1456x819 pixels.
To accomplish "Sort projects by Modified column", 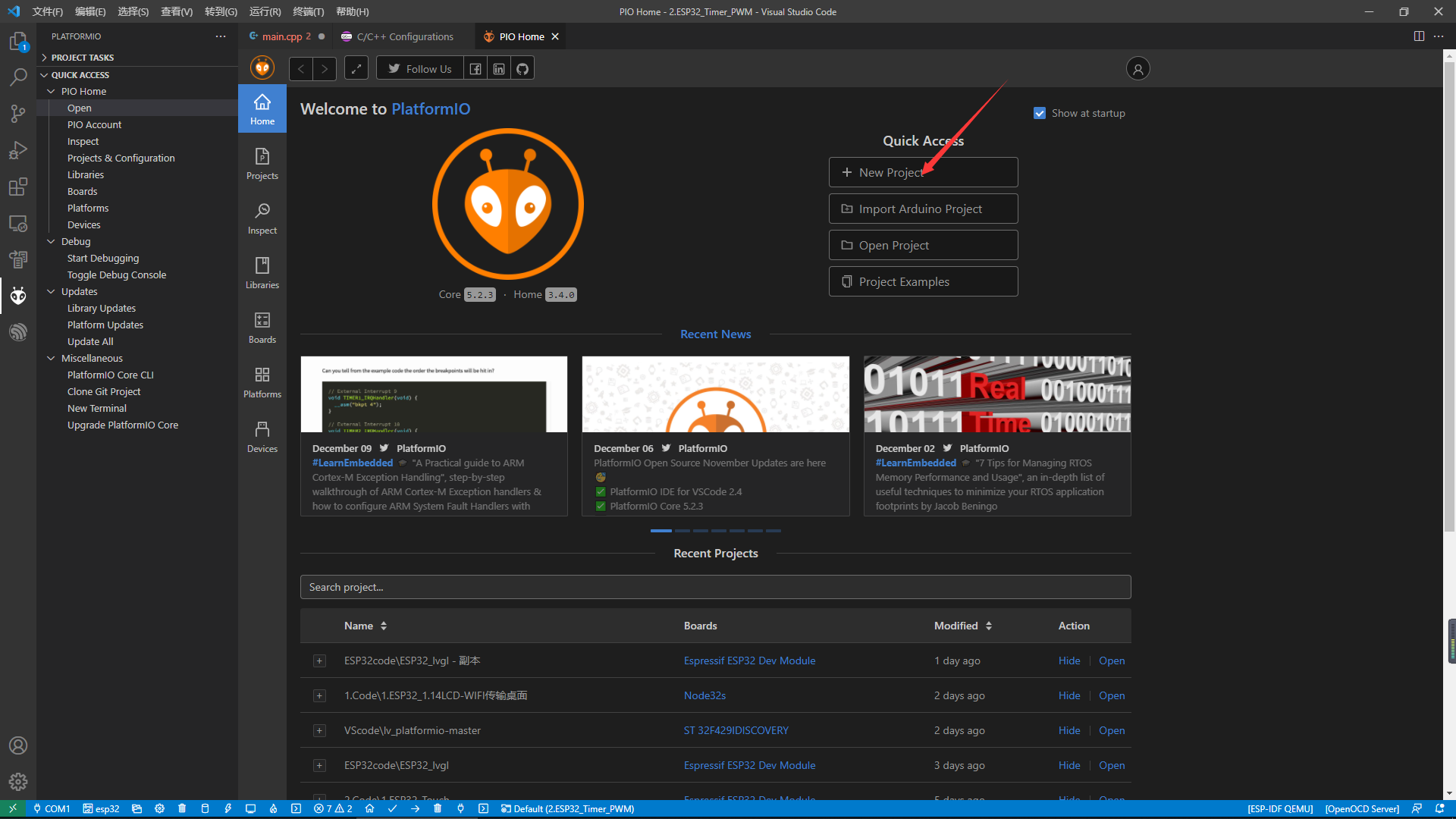I will tap(963, 626).
